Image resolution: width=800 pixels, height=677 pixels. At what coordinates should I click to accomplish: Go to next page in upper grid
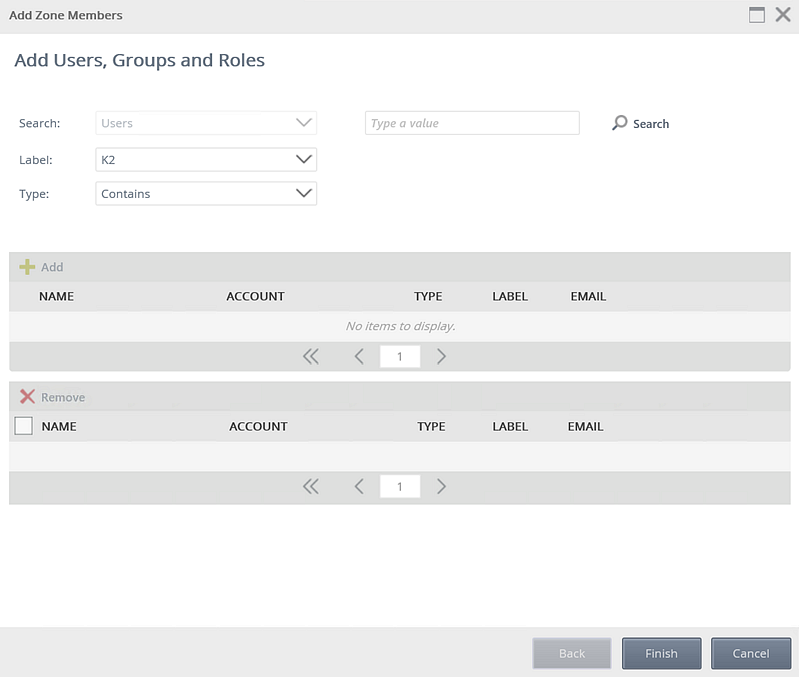(x=441, y=357)
